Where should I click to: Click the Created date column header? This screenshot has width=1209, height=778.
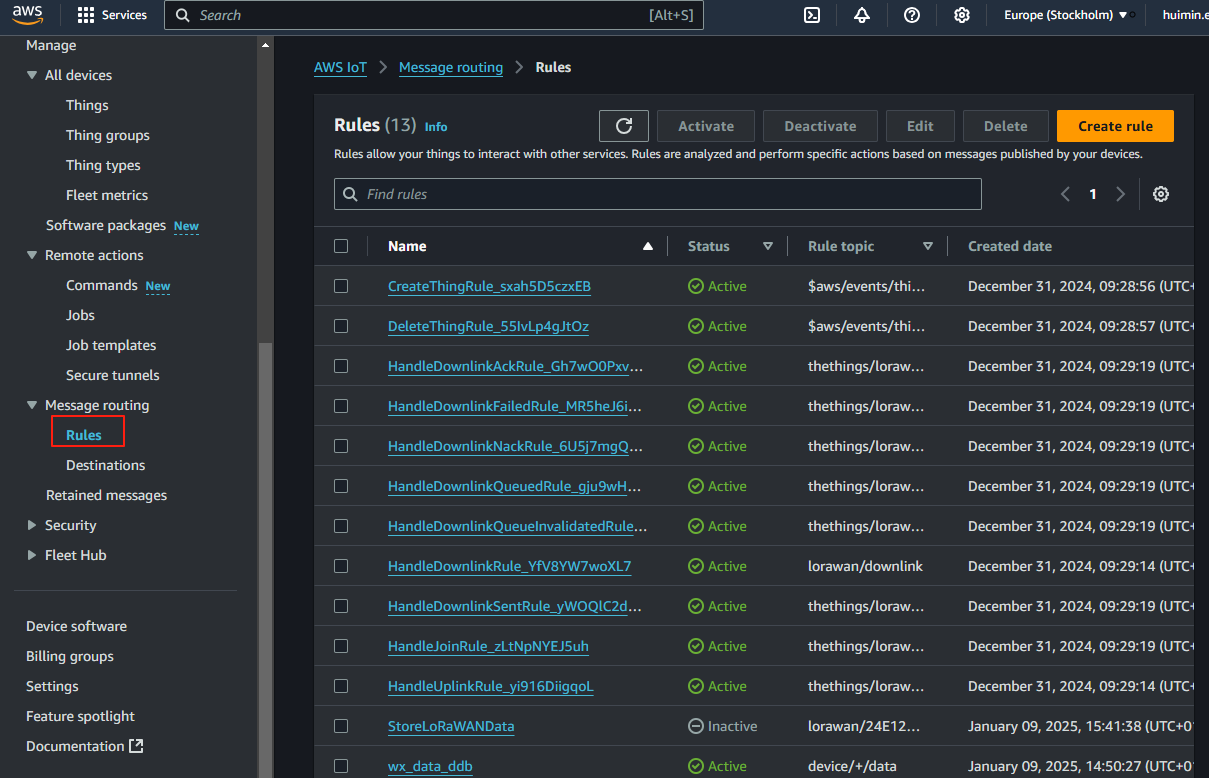(x=1010, y=246)
